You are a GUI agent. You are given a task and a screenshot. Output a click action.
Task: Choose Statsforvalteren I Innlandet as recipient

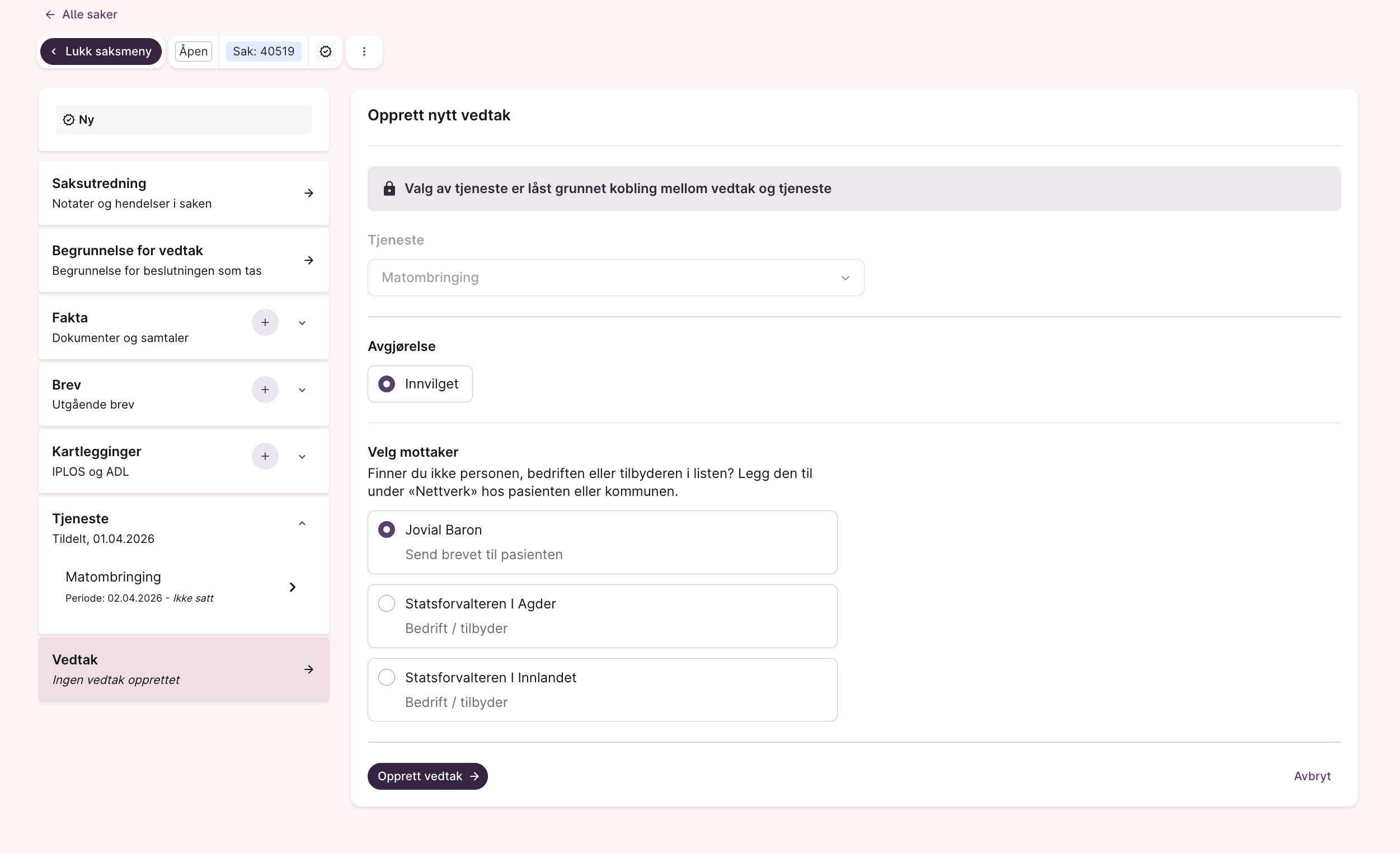(387, 677)
